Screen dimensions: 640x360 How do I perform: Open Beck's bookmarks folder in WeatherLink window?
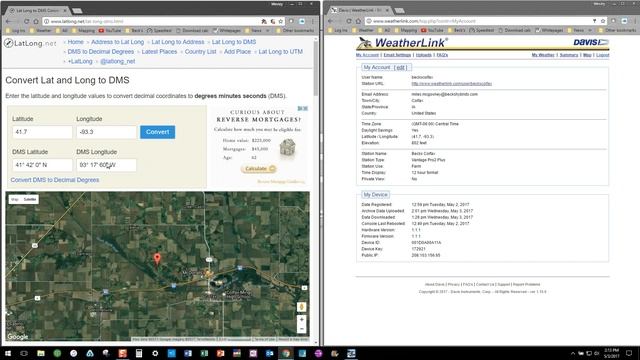[456, 31]
